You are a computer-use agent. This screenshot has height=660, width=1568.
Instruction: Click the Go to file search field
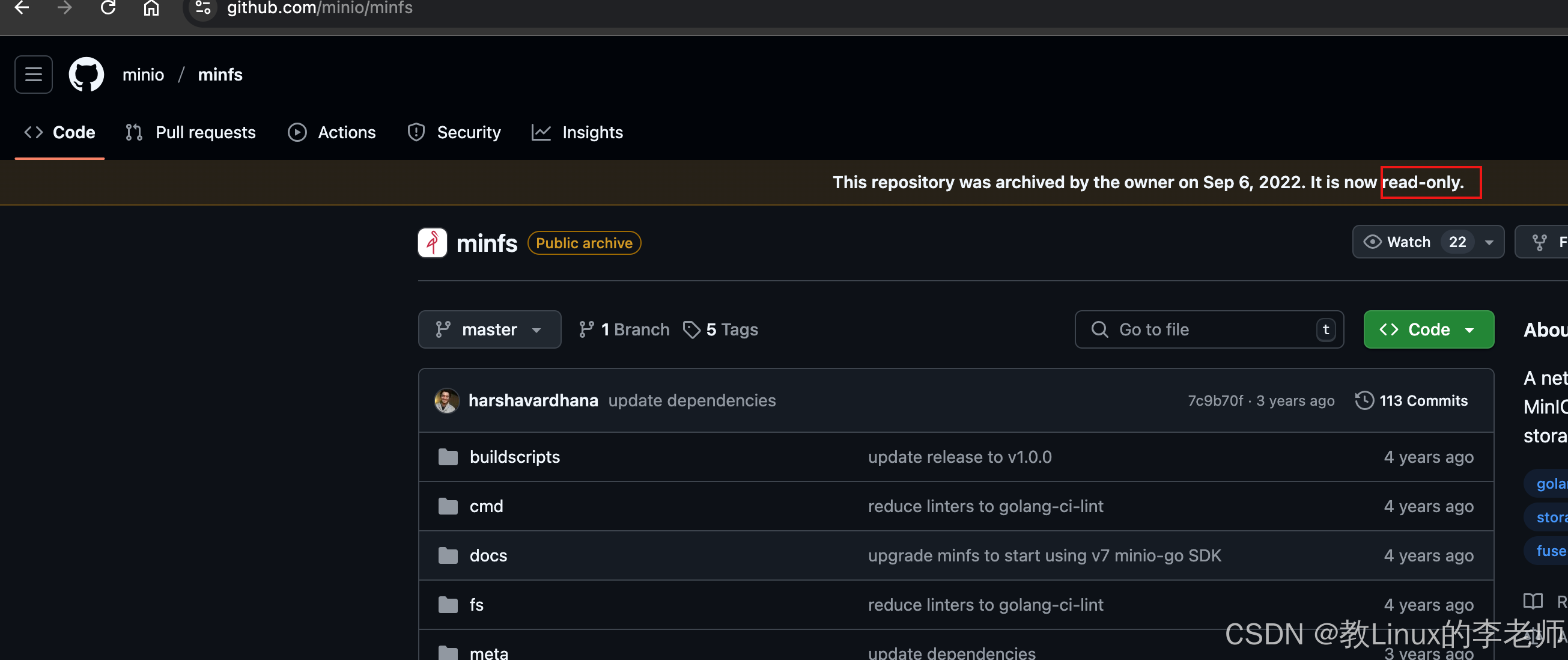coord(1208,329)
